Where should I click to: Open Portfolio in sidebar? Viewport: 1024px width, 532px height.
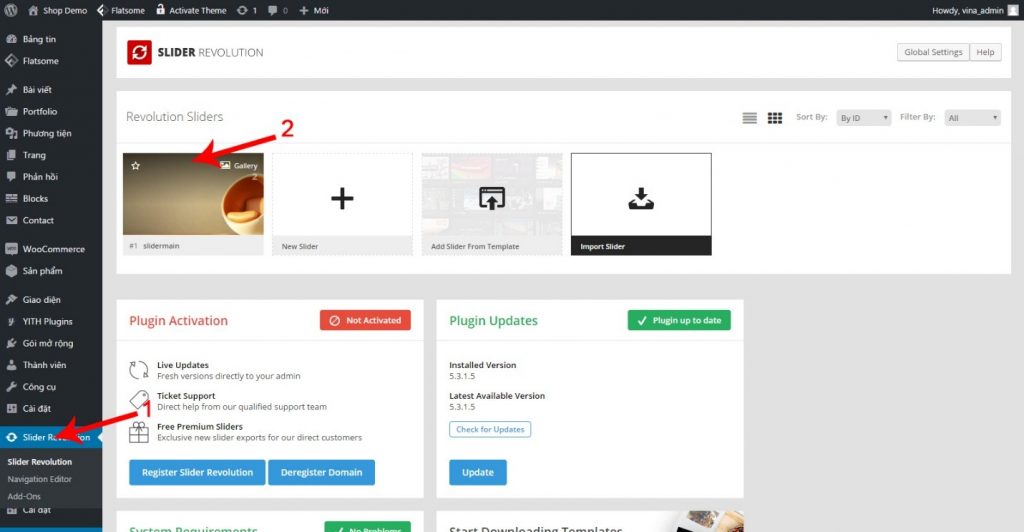(39, 112)
